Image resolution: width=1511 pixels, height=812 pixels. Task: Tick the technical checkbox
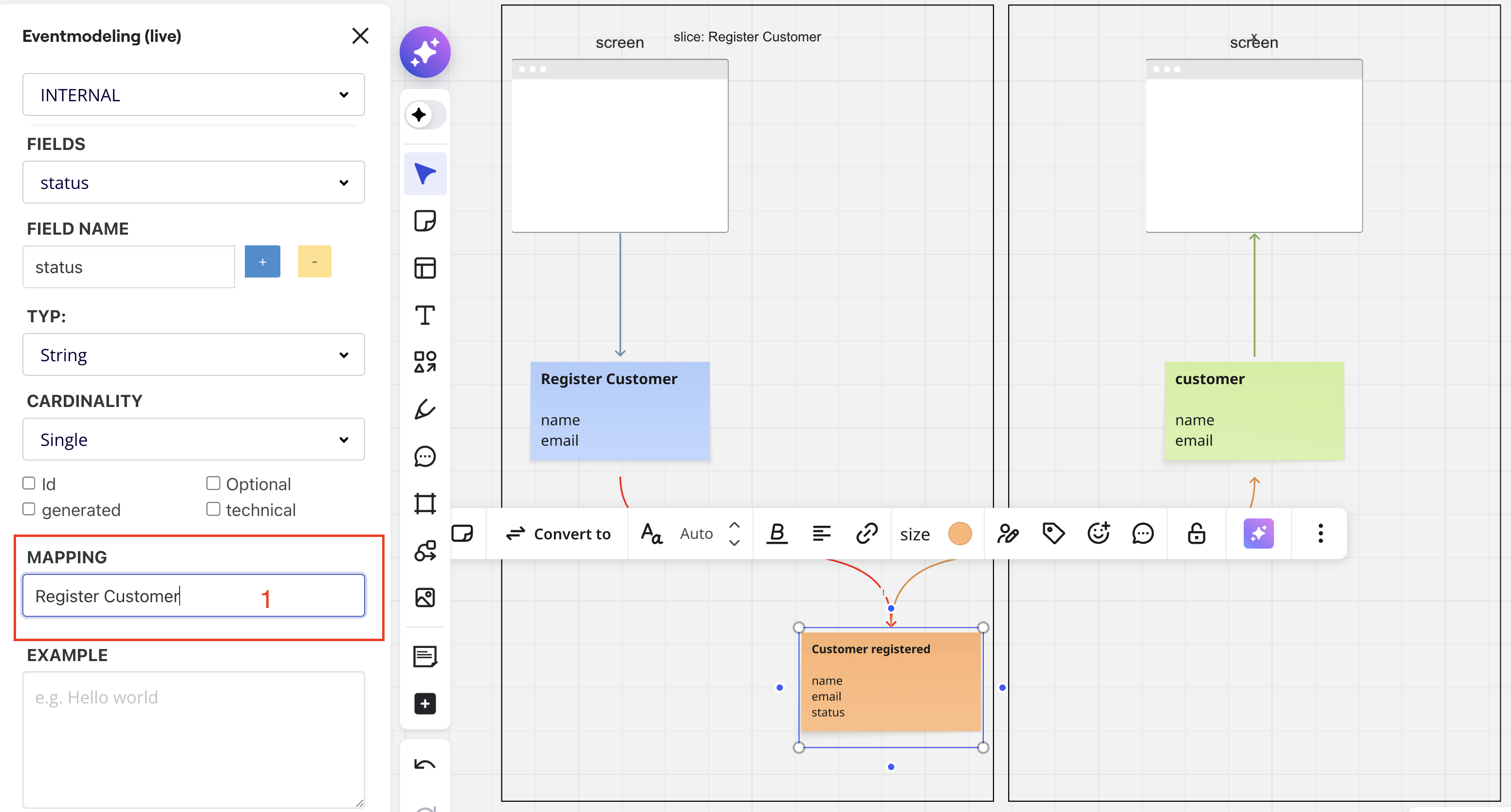[213, 509]
